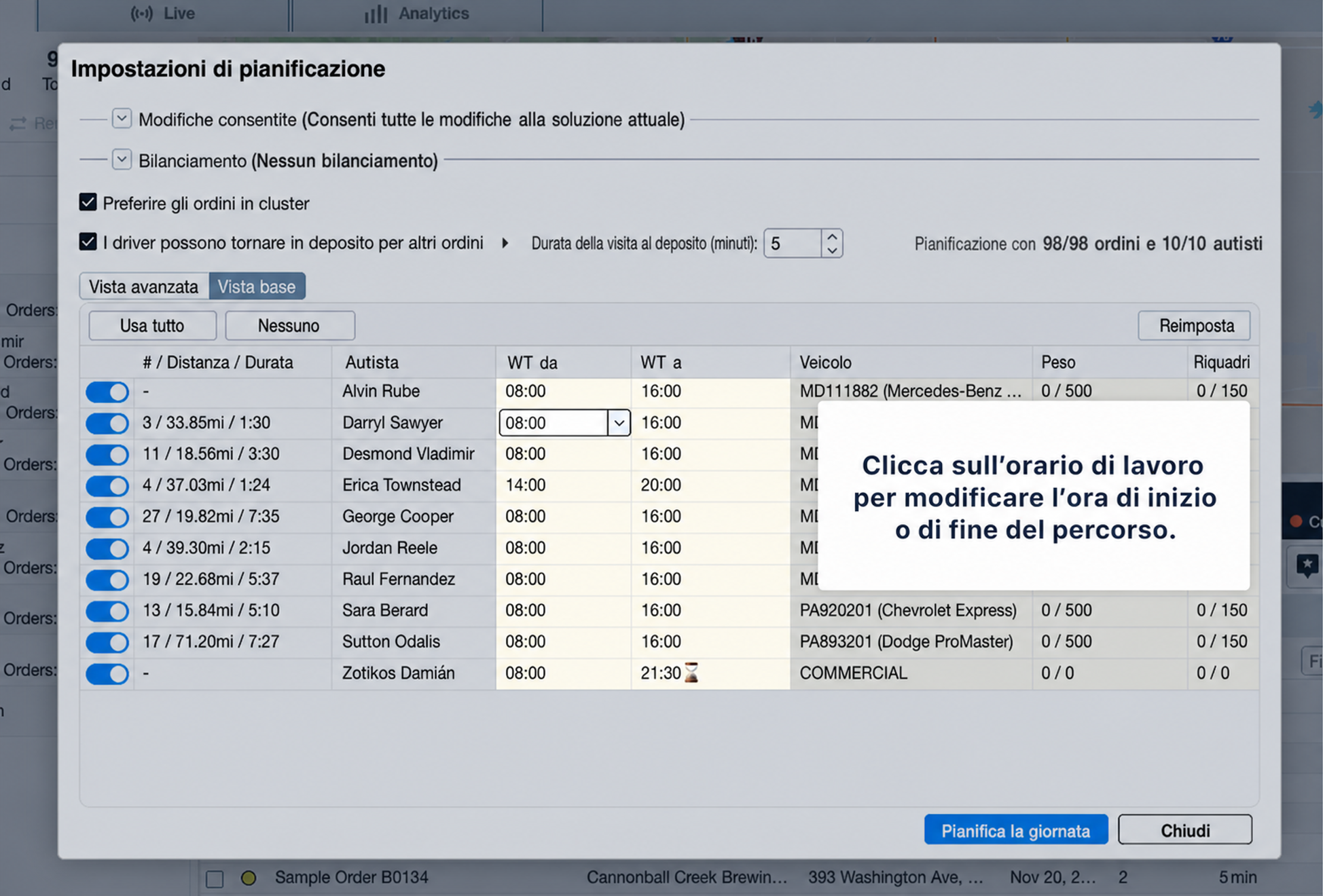
Task: Disable Zotikos Damián driver toggle
Action: pos(107,673)
